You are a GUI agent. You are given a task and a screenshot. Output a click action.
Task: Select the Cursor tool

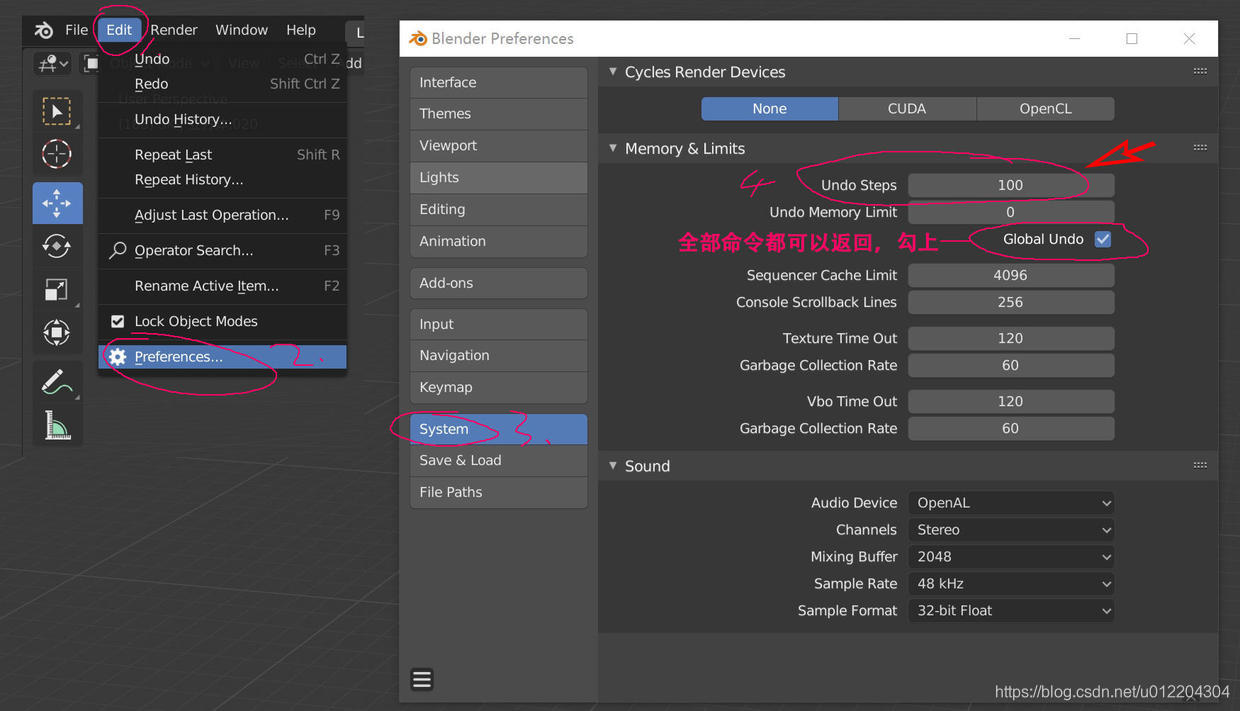pyautogui.click(x=56, y=153)
